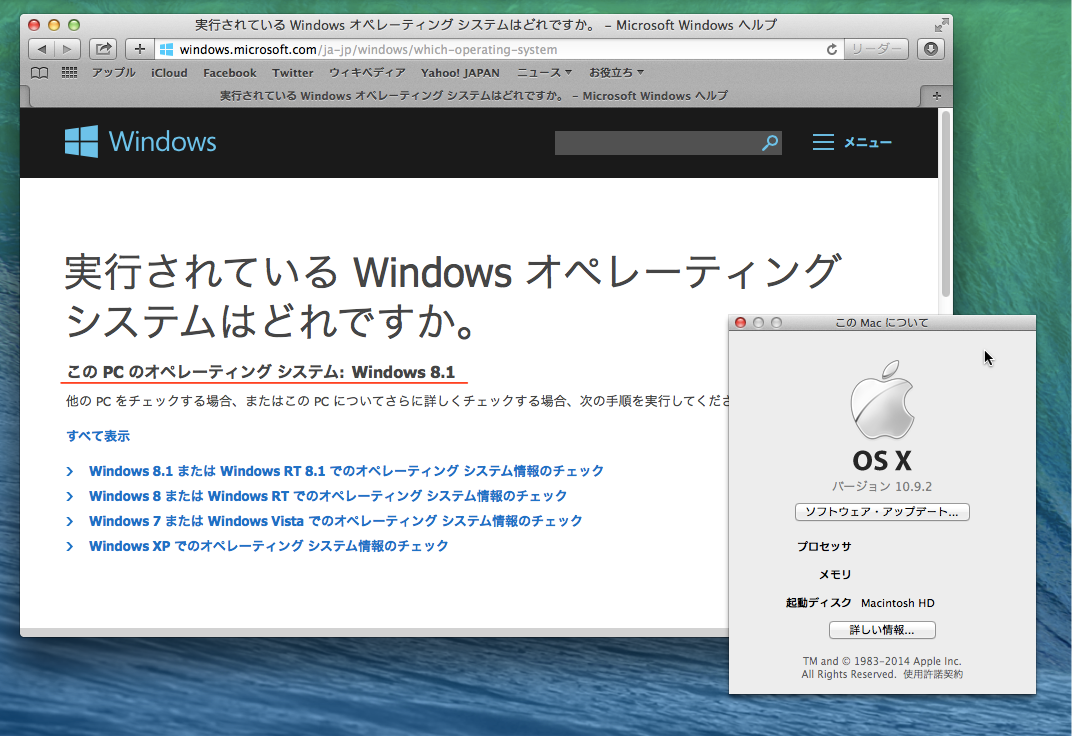Viewport: 1072px width, 736px height.
Task: Open a new tab with the tab bar plus
Action: click(x=937, y=96)
